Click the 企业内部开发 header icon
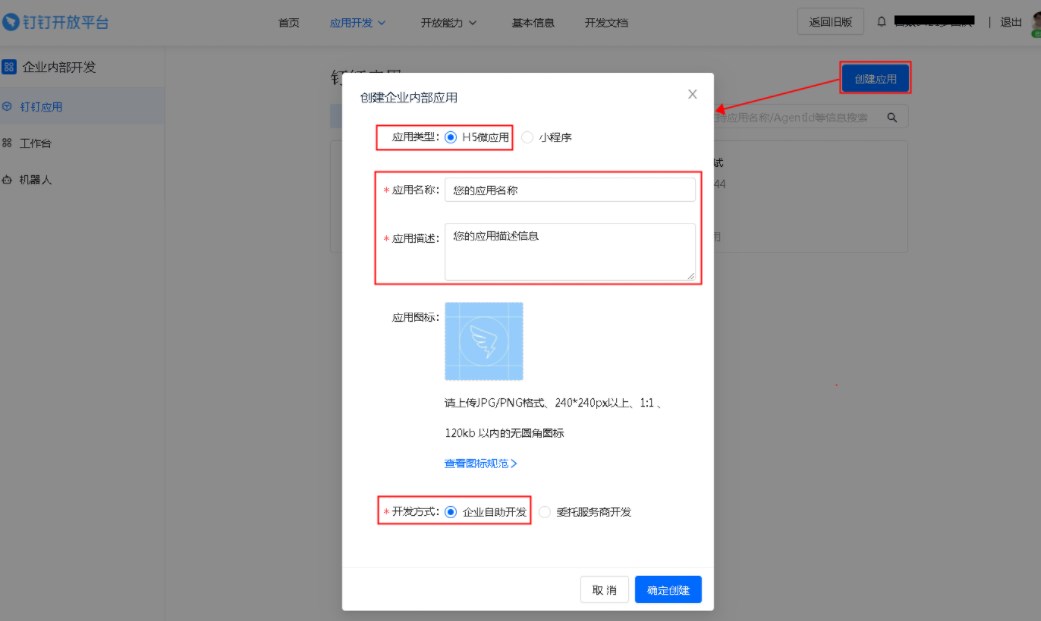1041x621 pixels. pos(9,67)
